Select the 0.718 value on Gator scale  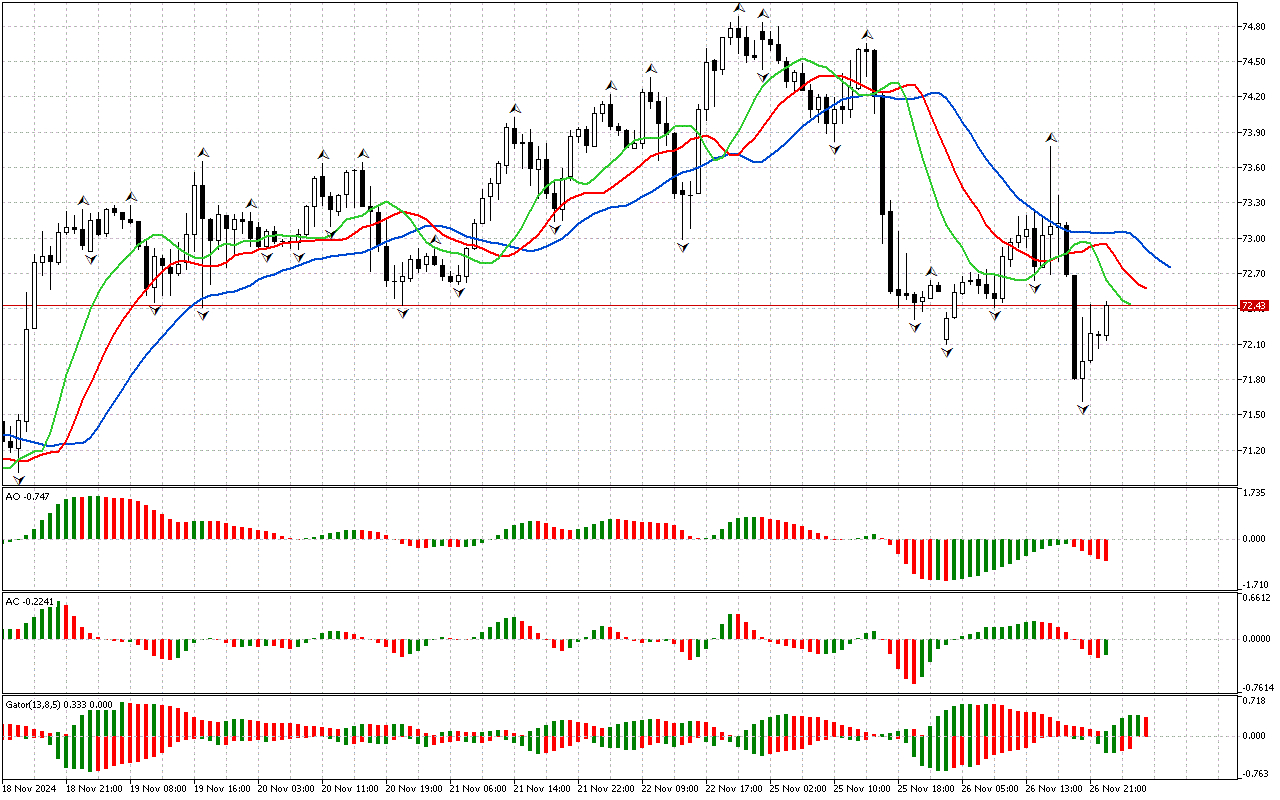click(x=1254, y=701)
